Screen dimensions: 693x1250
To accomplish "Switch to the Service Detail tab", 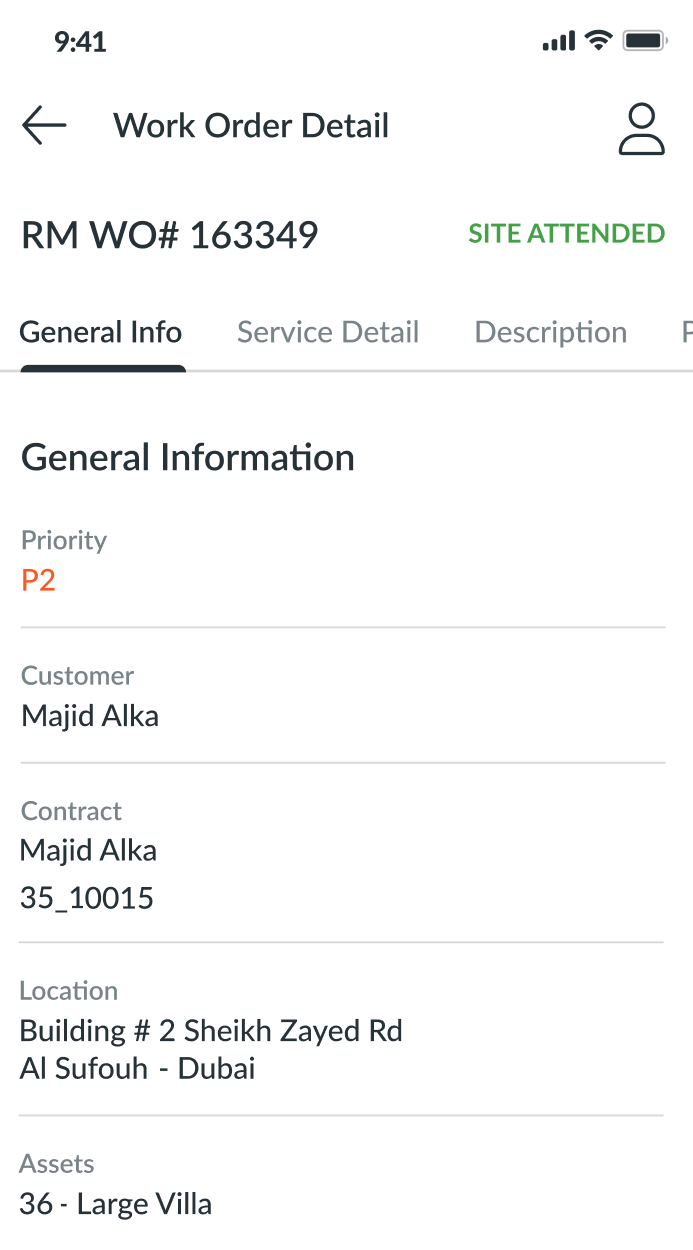I will coord(328,332).
